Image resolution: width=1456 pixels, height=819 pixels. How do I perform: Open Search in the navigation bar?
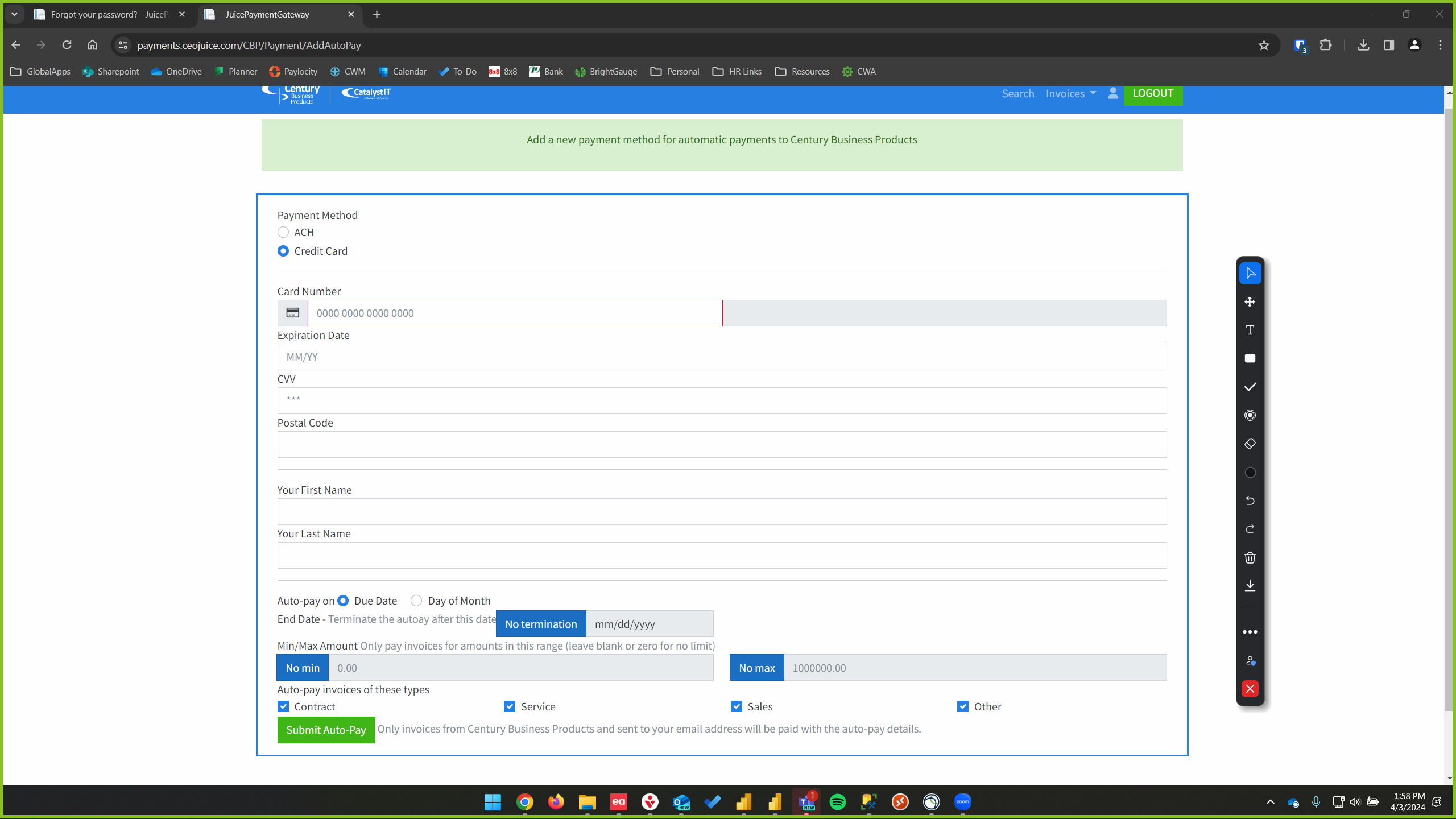coord(1017,93)
